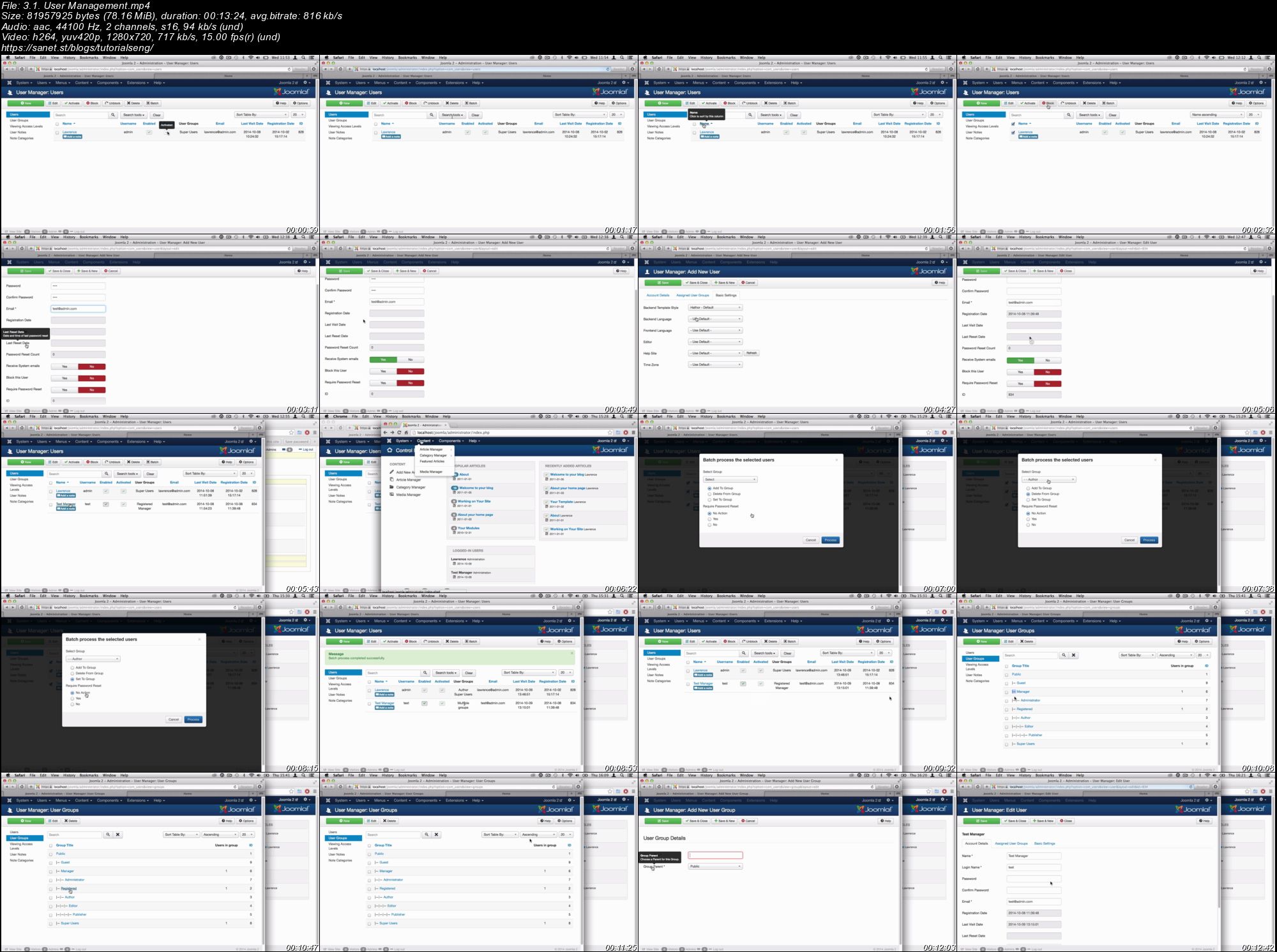This screenshot has width=1277, height=952.
Task: Click the Refresh button beside Help Site in the 00:04:27 frame
Action: click(752, 353)
